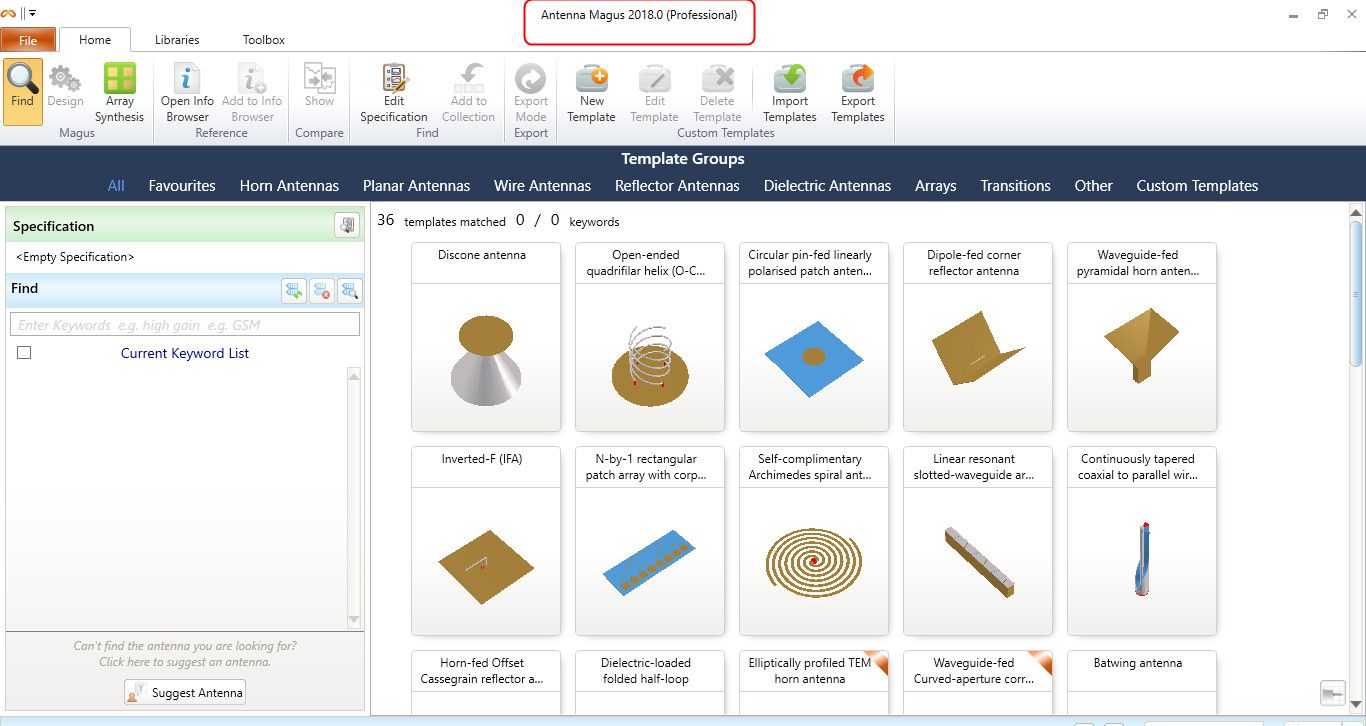Screen dimensions: 1366x726
Task: Click the Suggest Antenna button
Action: (x=185, y=692)
